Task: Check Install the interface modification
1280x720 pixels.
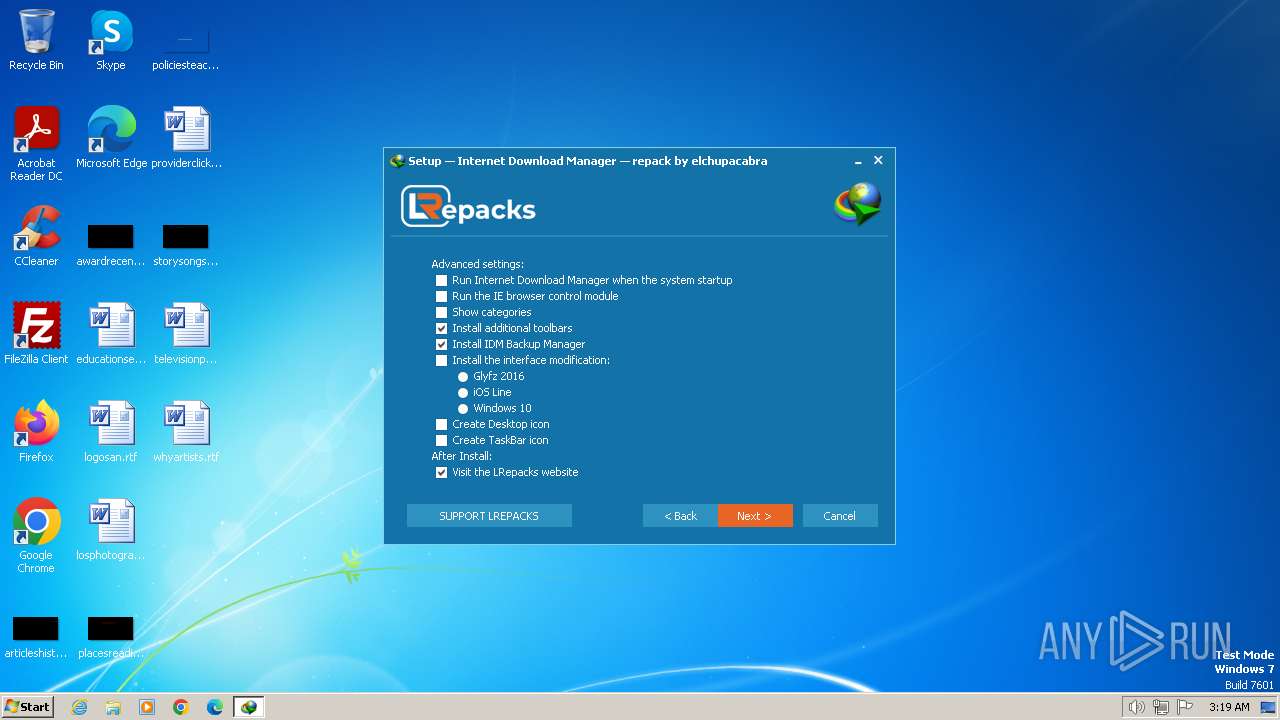Action: (x=441, y=361)
